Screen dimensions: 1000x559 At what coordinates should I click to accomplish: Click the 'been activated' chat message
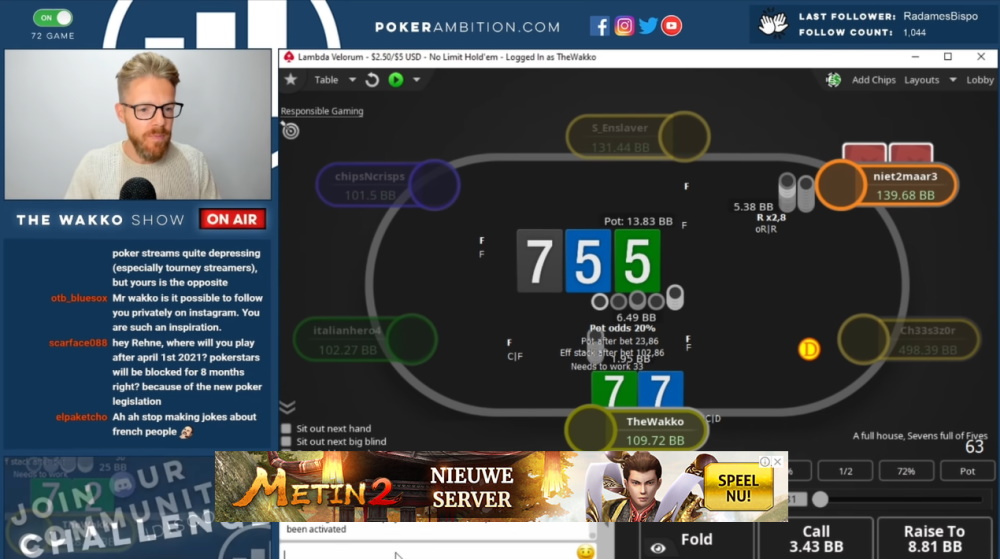click(x=316, y=529)
